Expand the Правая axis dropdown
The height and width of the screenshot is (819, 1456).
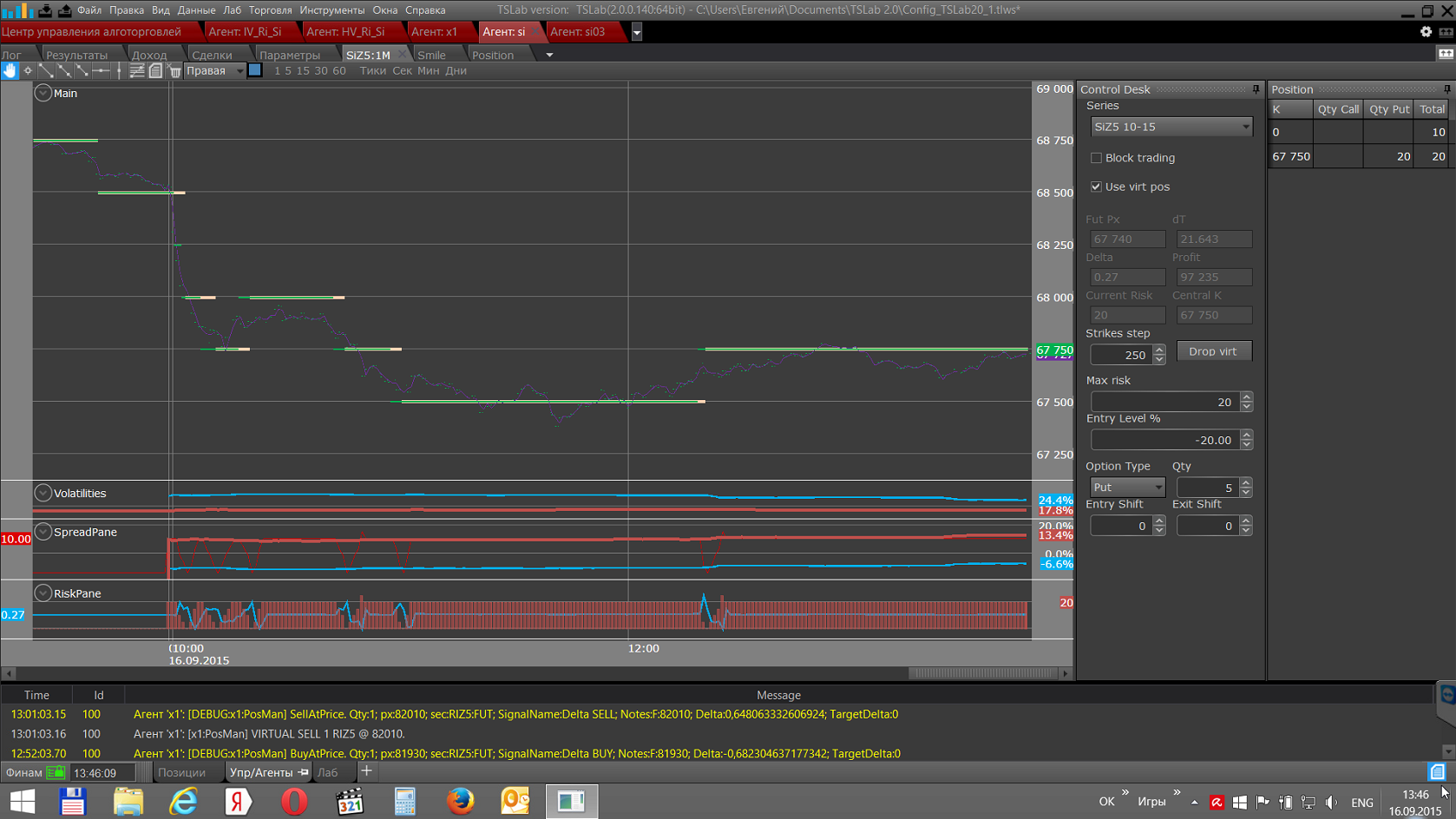coord(239,71)
